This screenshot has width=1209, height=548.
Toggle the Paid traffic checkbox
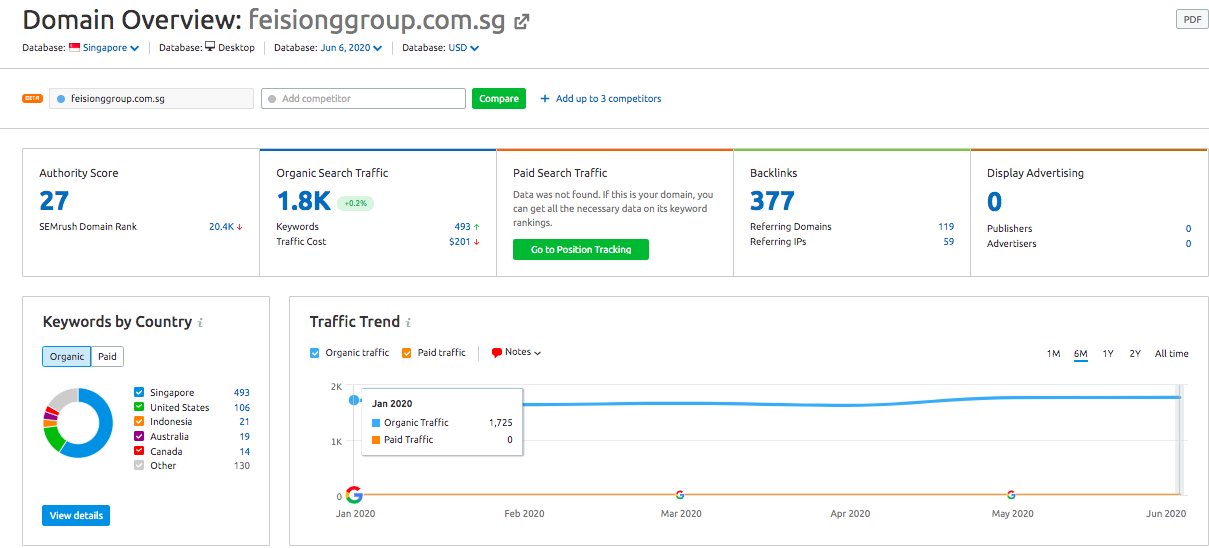click(407, 353)
